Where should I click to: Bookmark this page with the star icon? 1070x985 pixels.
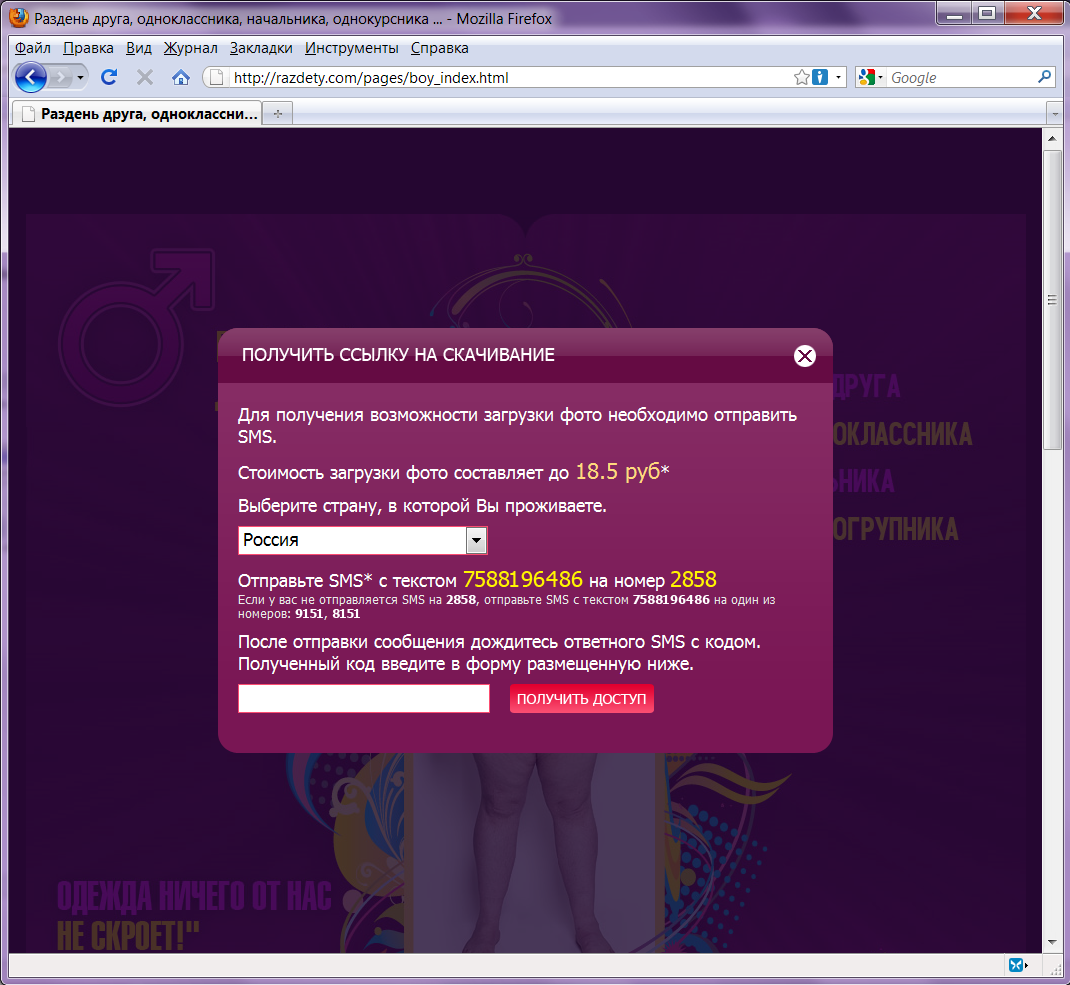click(x=802, y=77)
